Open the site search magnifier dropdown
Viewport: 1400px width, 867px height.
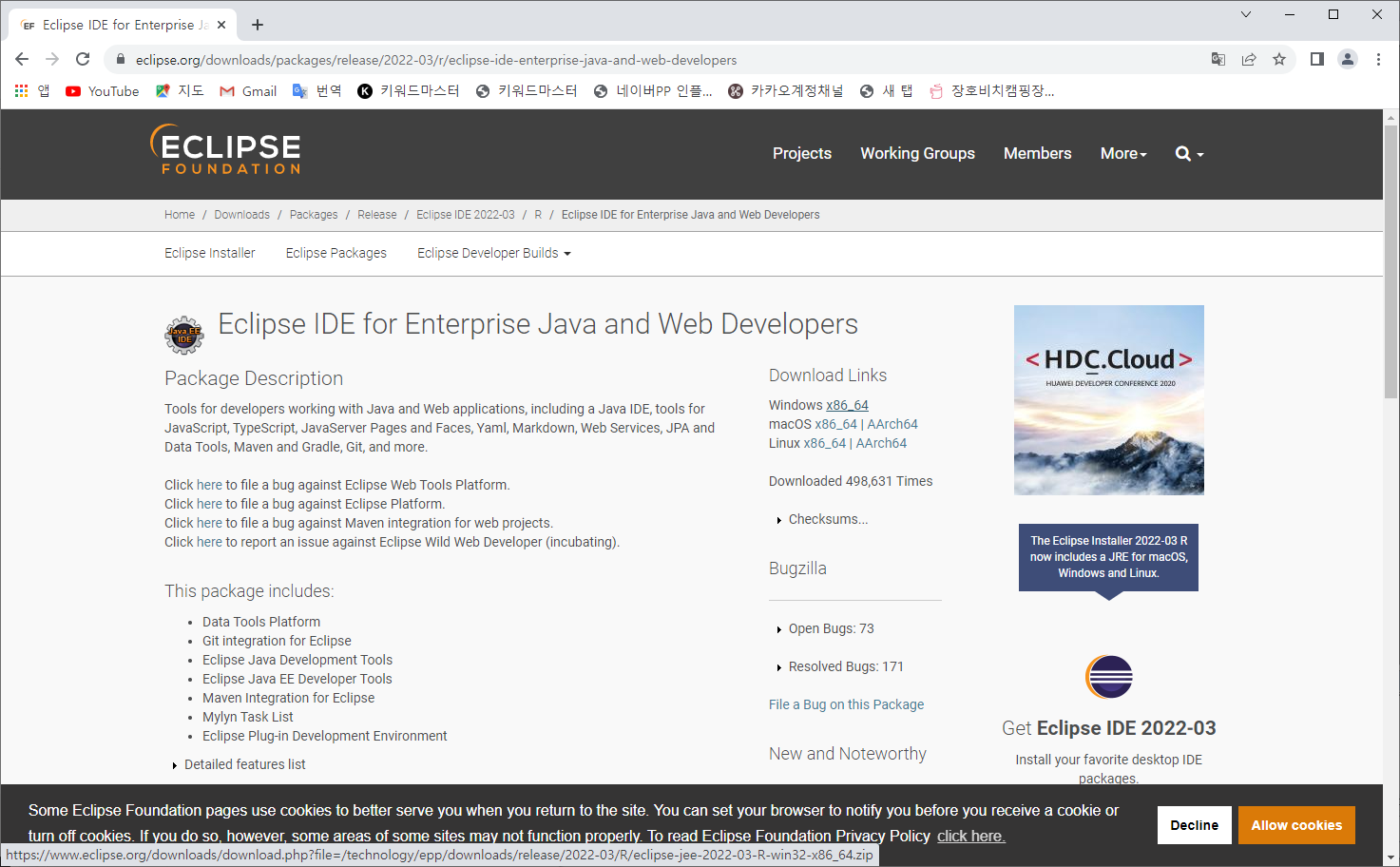[1189, 153]
